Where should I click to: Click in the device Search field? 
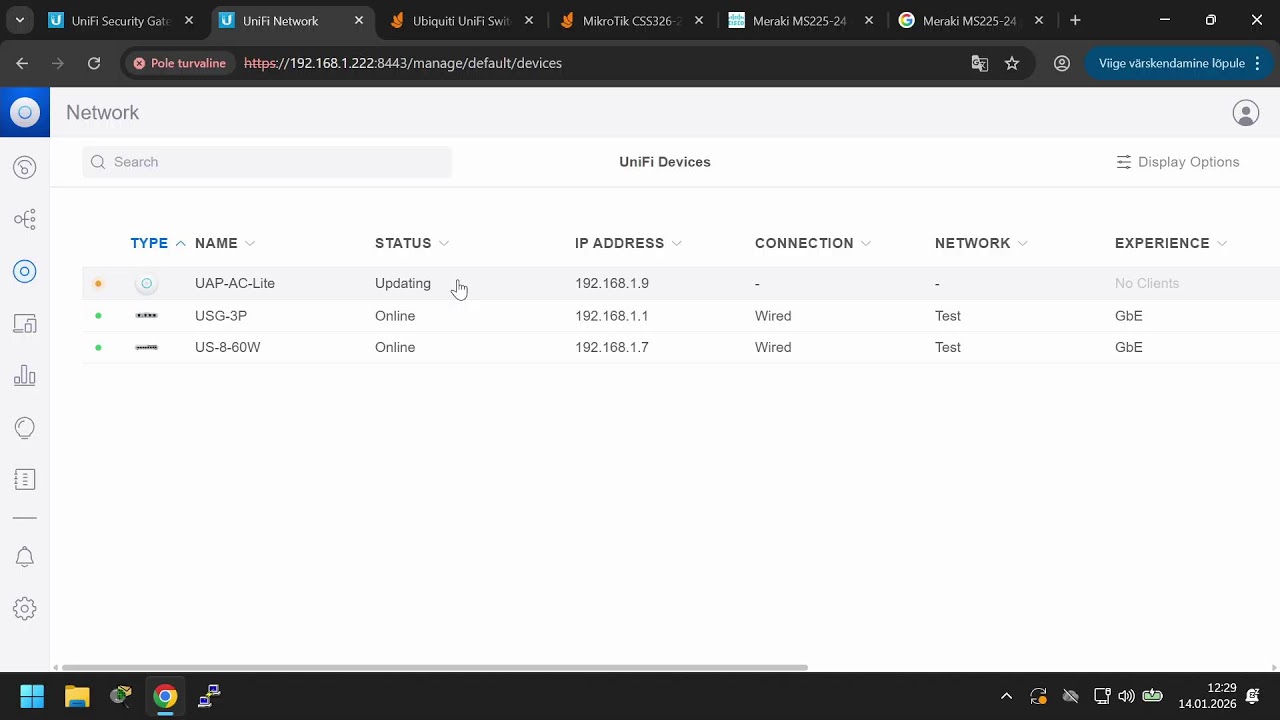[267, 162]
